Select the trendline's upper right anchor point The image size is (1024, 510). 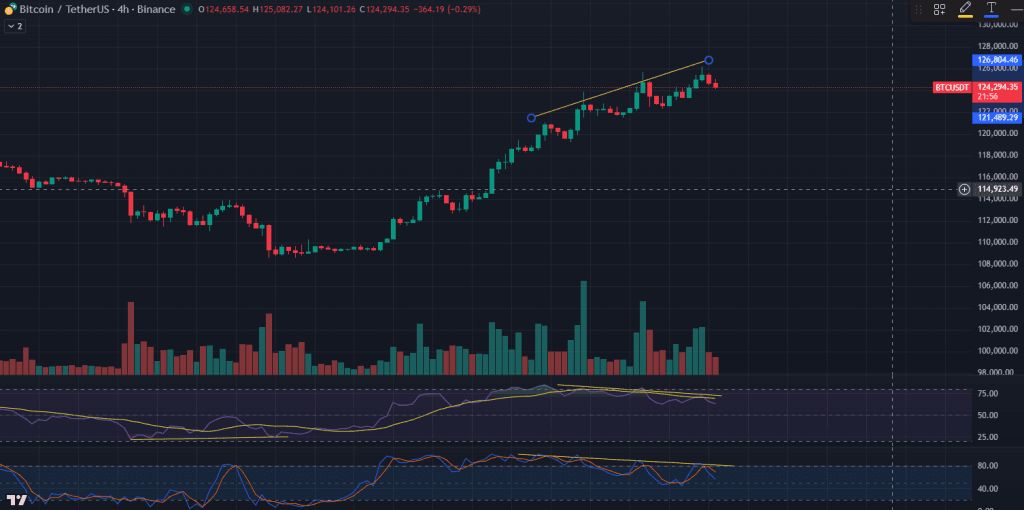[709, 60]
